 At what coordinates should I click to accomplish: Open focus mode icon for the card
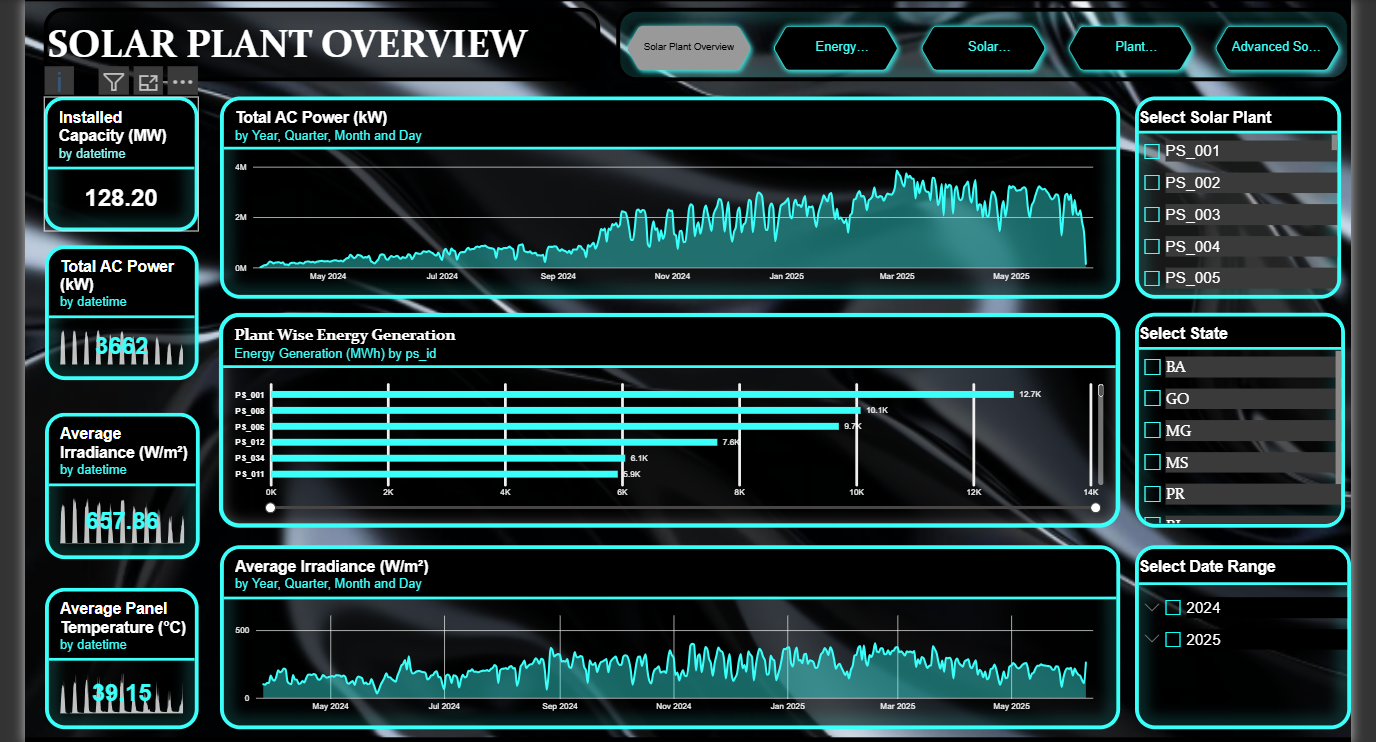(148, 82)
